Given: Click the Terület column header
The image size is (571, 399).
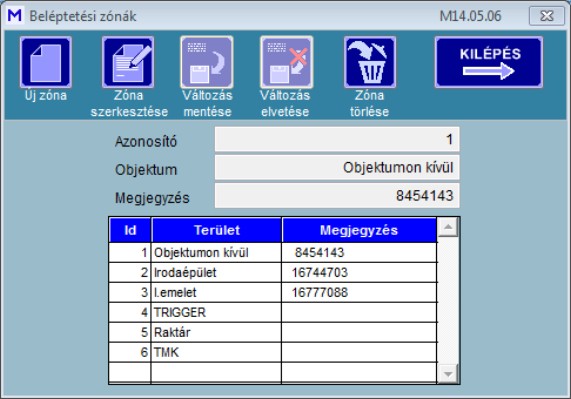Looking at the screenshot, I should click(x=217, y=230).
